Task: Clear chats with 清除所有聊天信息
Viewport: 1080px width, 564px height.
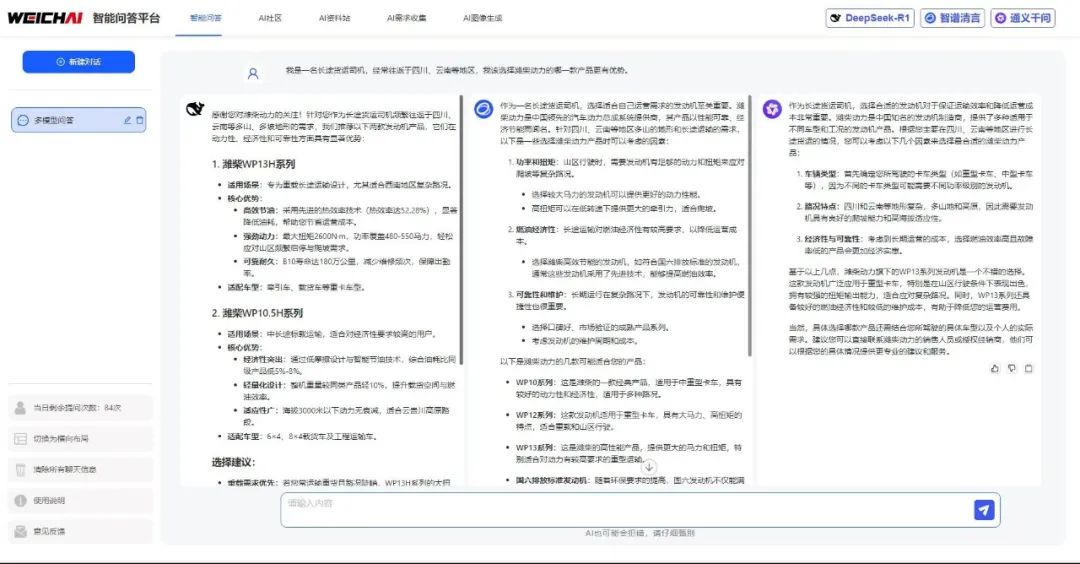Action: (81, 470)
